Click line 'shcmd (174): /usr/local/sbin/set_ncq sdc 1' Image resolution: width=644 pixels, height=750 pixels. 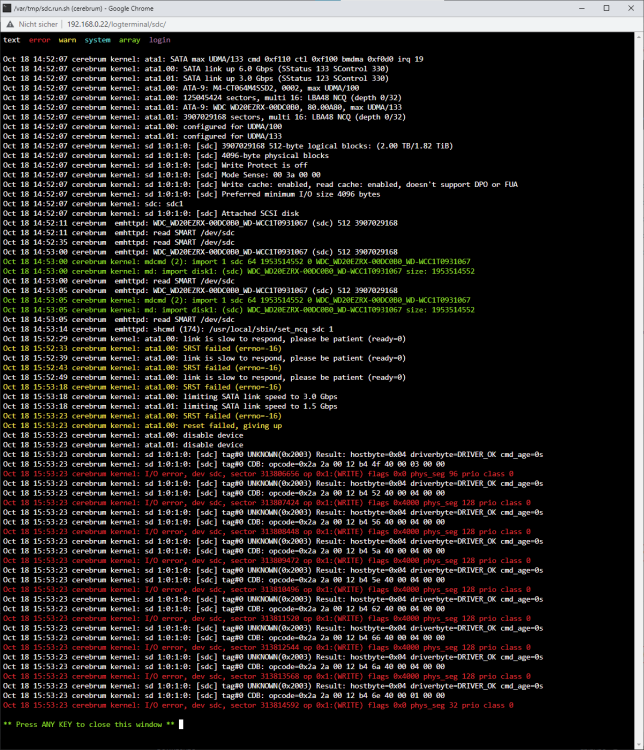pyautogui.click(x=168, y=329)
